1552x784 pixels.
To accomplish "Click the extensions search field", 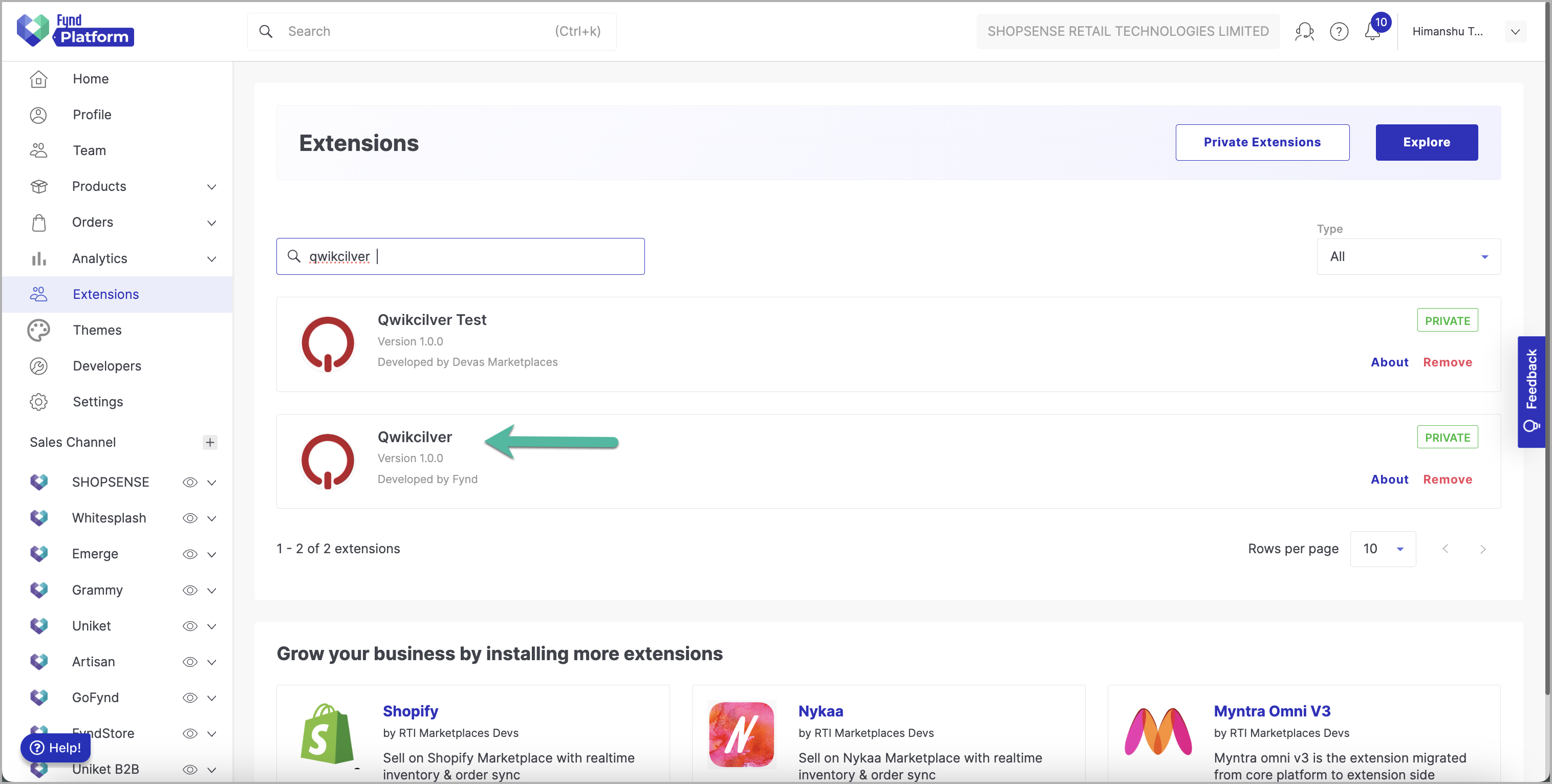I will pos(460,256).
